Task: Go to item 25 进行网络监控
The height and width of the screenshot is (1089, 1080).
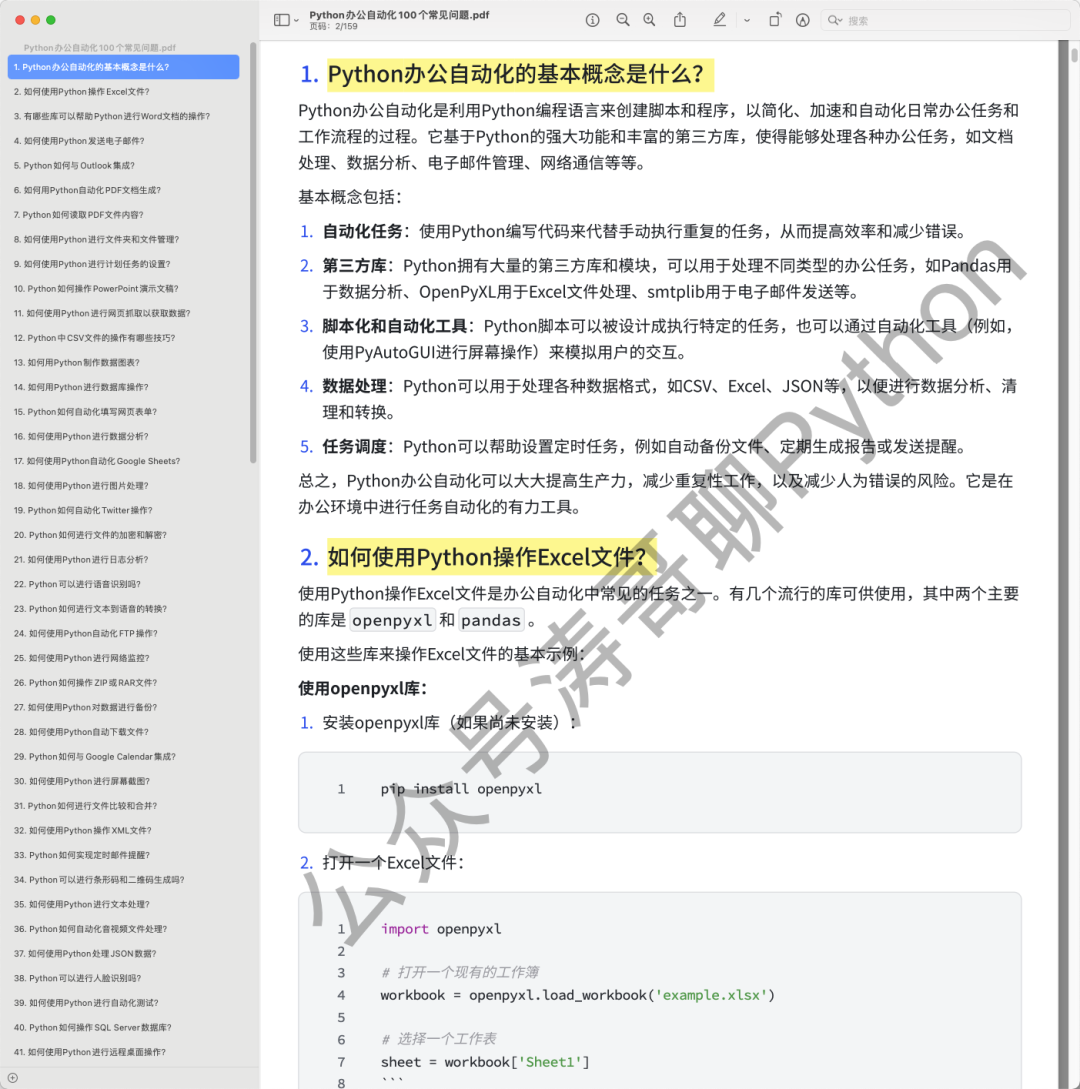Action: pyautogui.click(x=124, y=658)
